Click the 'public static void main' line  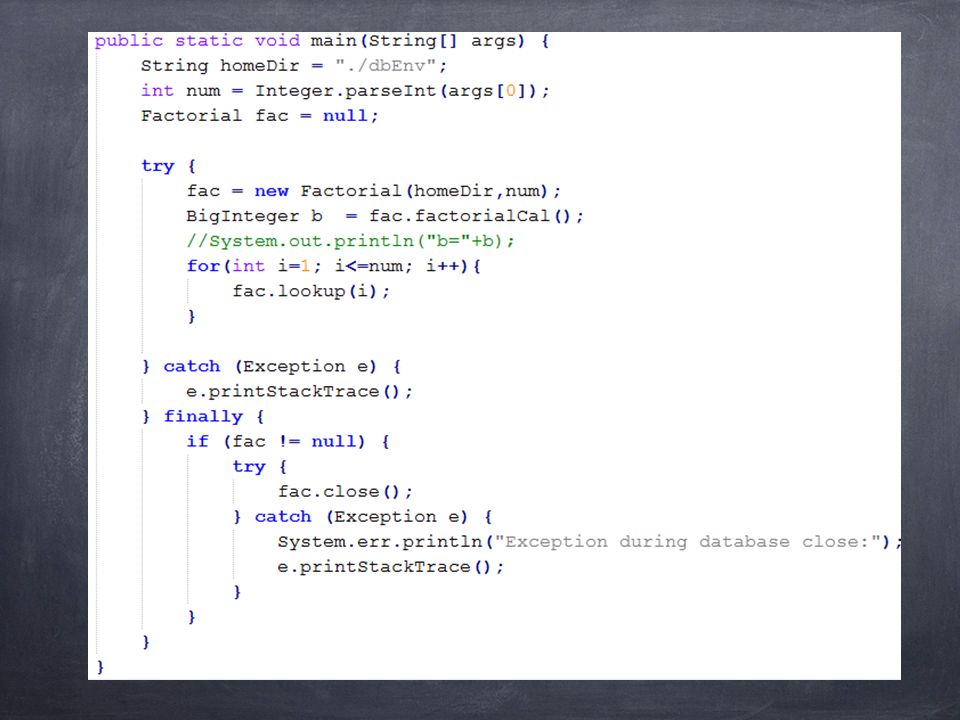(x=322, y=42)
